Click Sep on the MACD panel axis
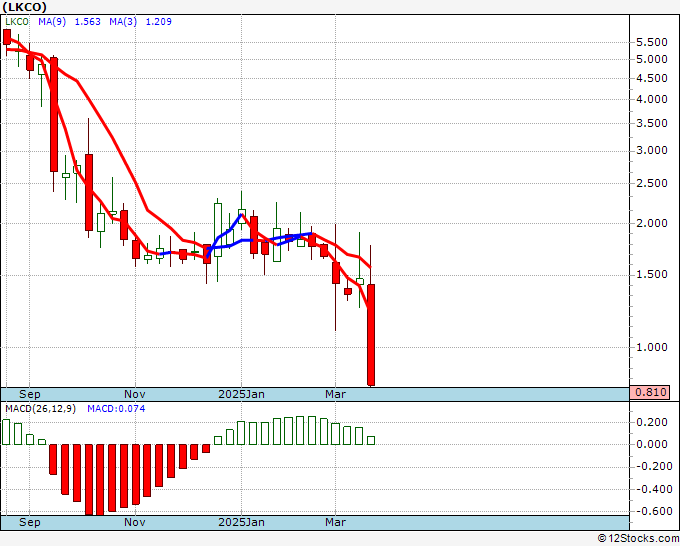The width and height of the screenshot is (680, 546). (x=29, y=522)
